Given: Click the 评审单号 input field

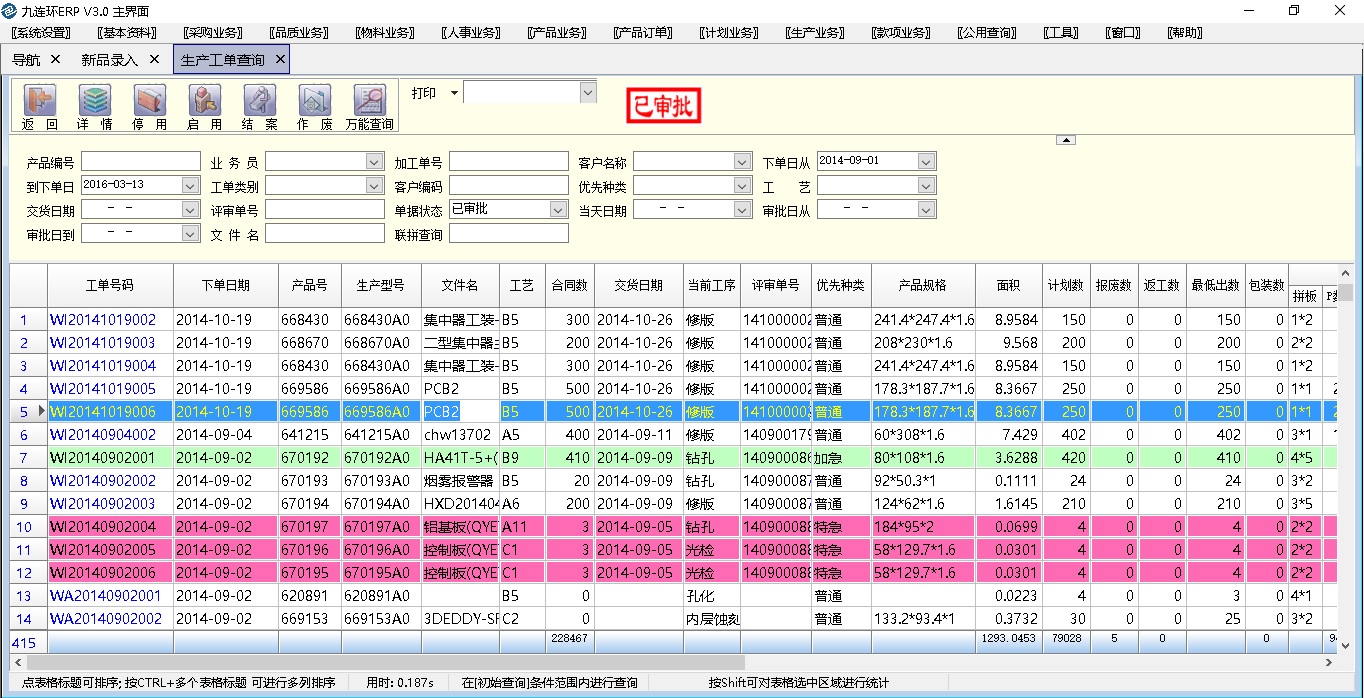Looking at the screenshot, I should point(325,209).
